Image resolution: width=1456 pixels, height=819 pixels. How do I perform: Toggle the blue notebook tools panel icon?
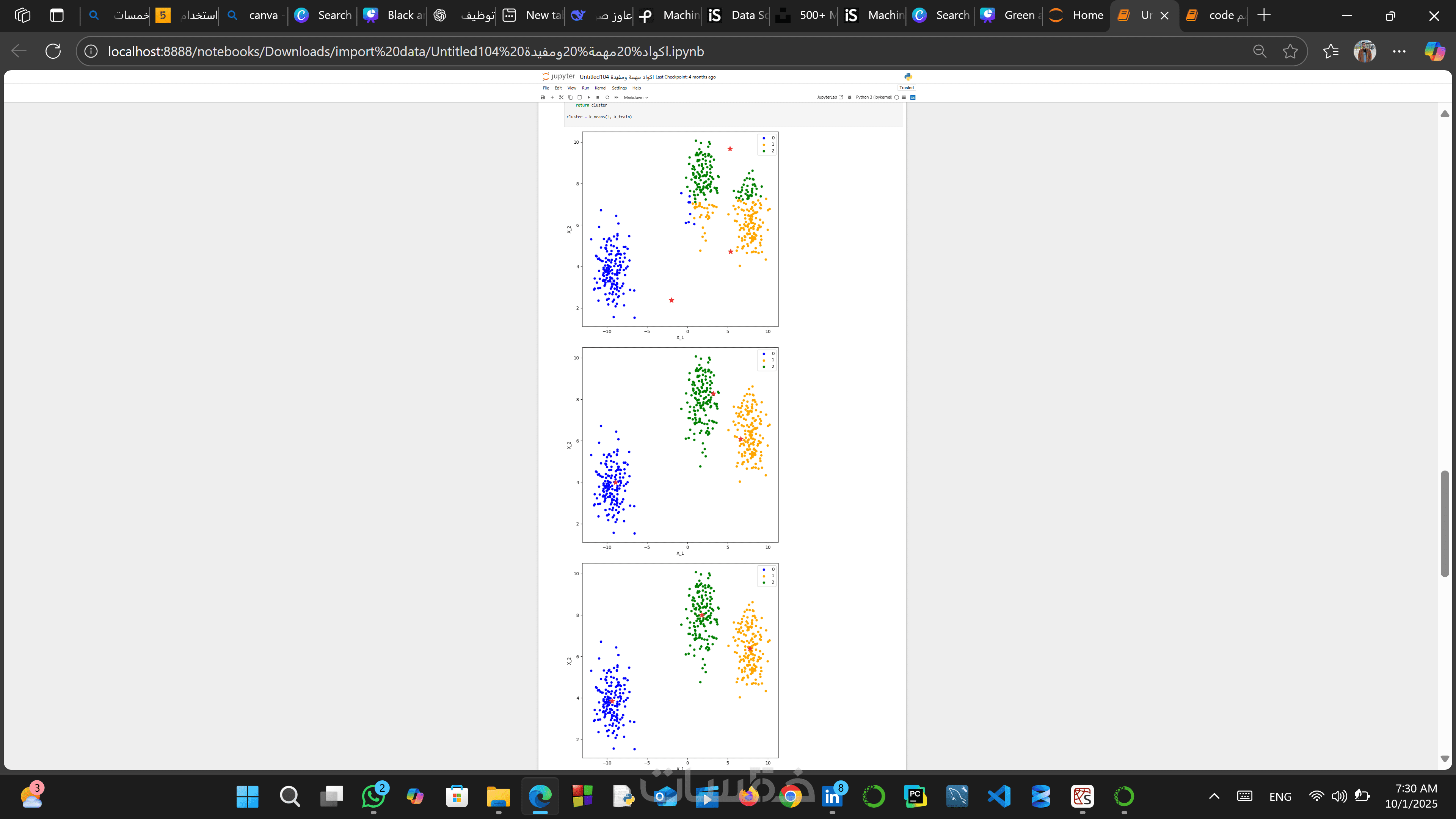913,97
